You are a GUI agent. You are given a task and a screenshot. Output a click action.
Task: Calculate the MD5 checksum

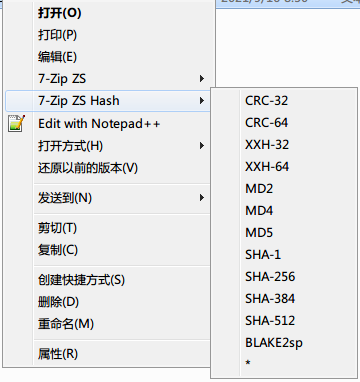point(259,233)
